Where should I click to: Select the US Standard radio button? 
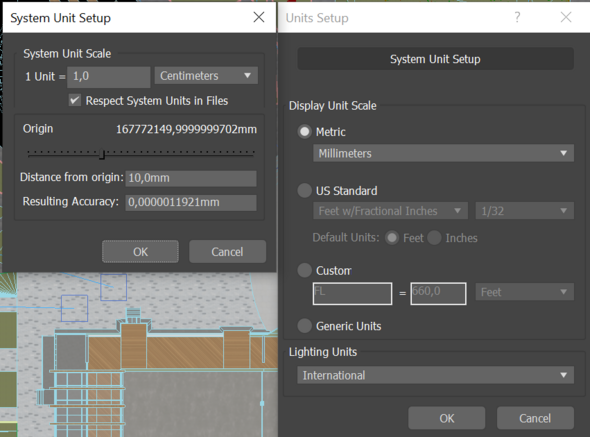[x=304, y=190]
